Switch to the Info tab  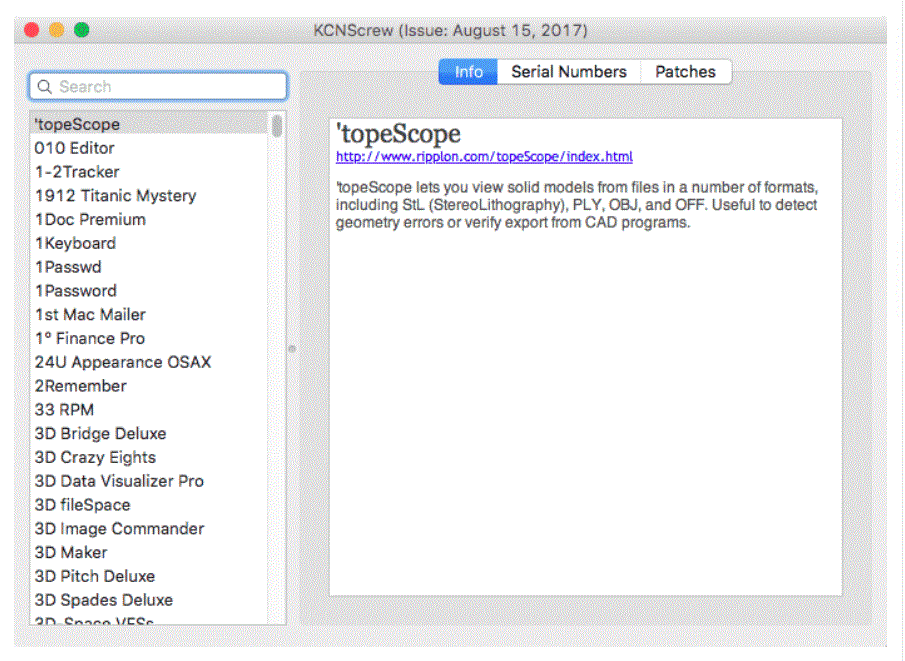468,72
